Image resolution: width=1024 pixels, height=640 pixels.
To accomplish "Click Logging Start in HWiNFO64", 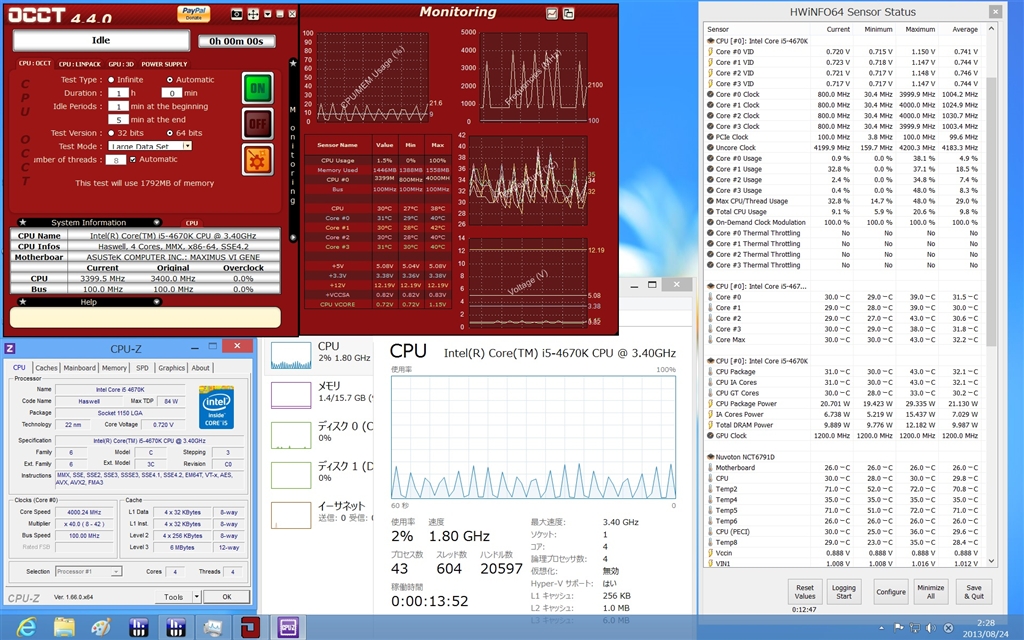I will [x=843, y=592].
